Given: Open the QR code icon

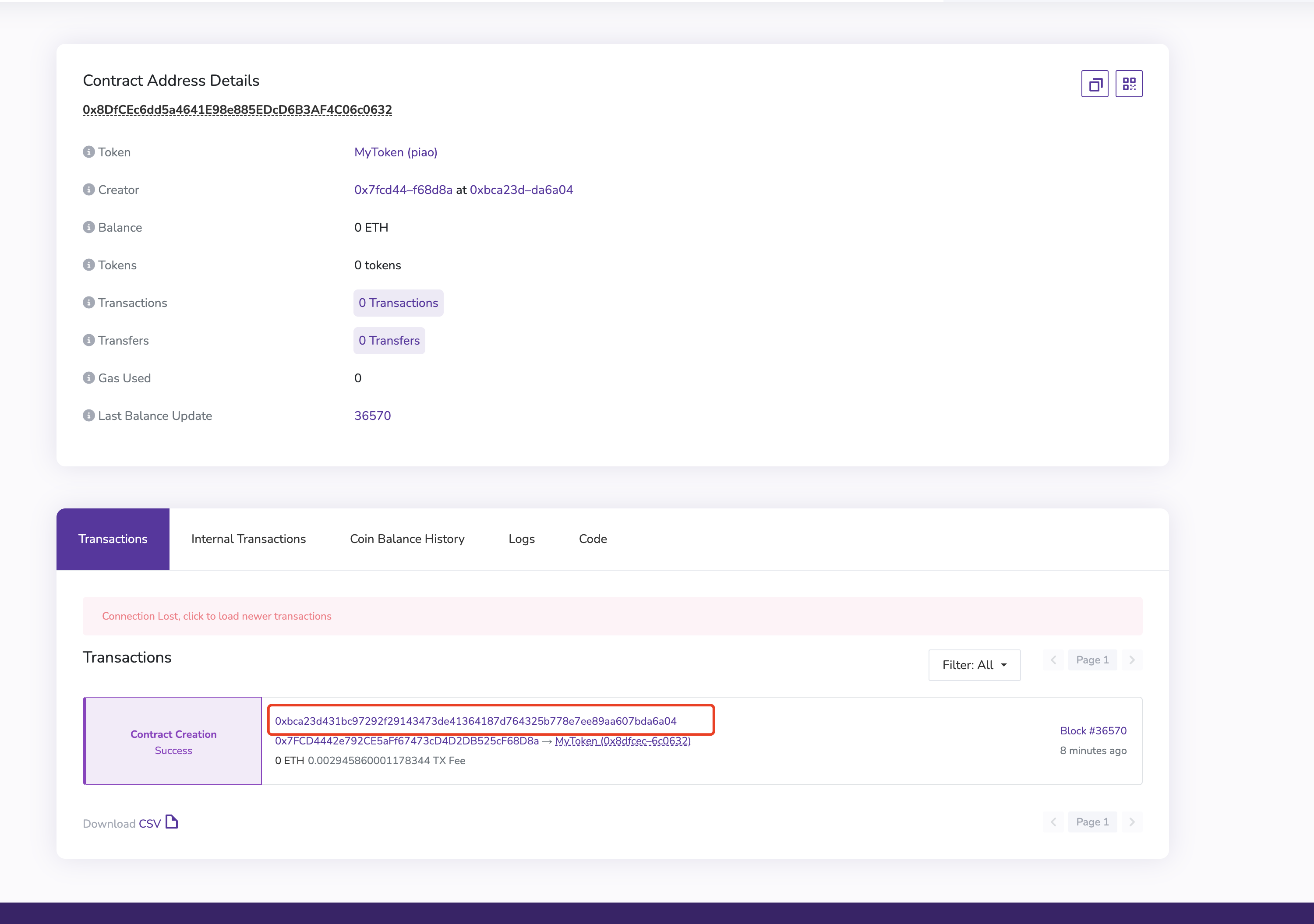Looking at the screenshot, I should click(x=1129, y=84).
